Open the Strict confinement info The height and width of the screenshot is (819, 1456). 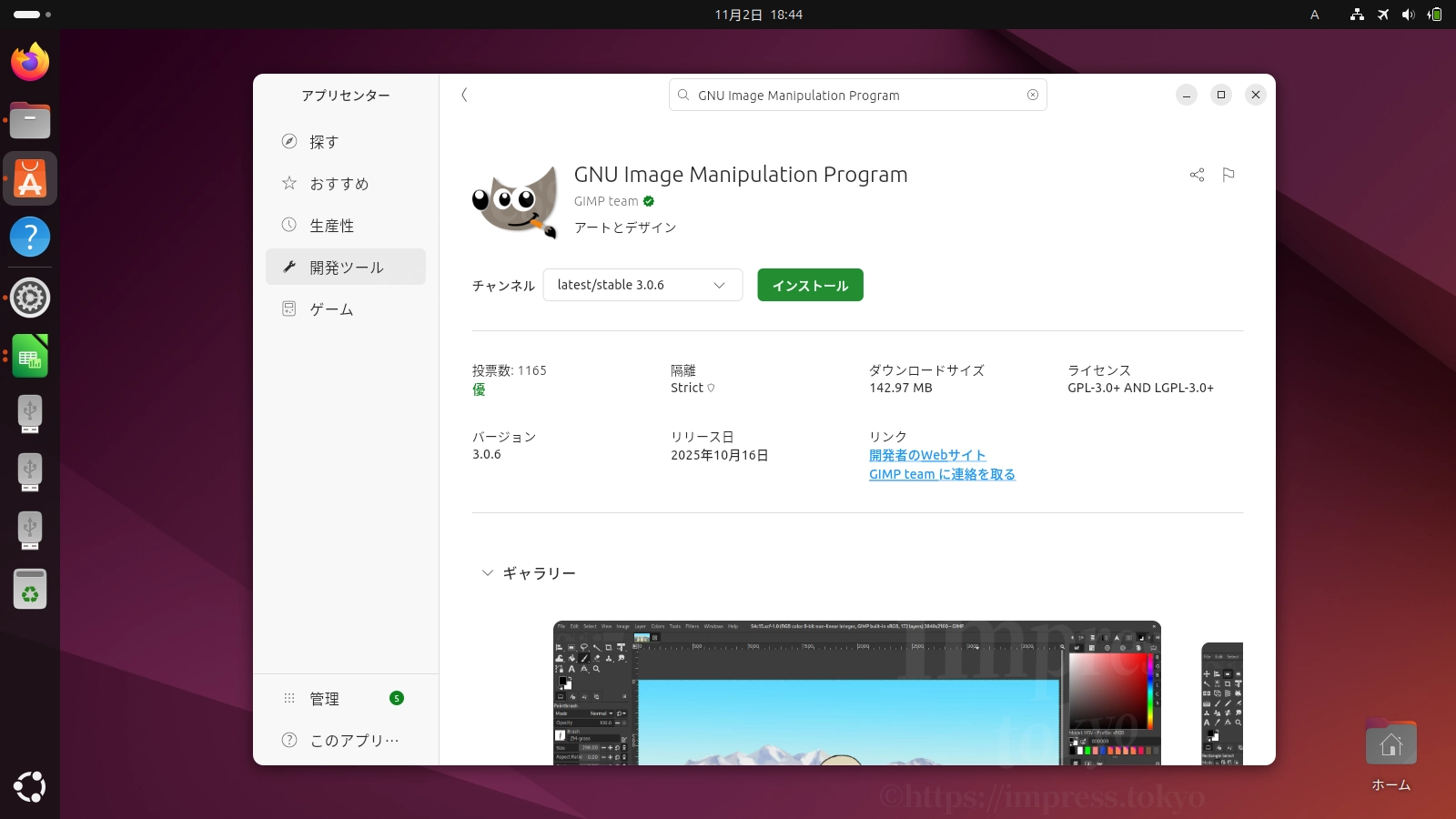pos(693,388)
